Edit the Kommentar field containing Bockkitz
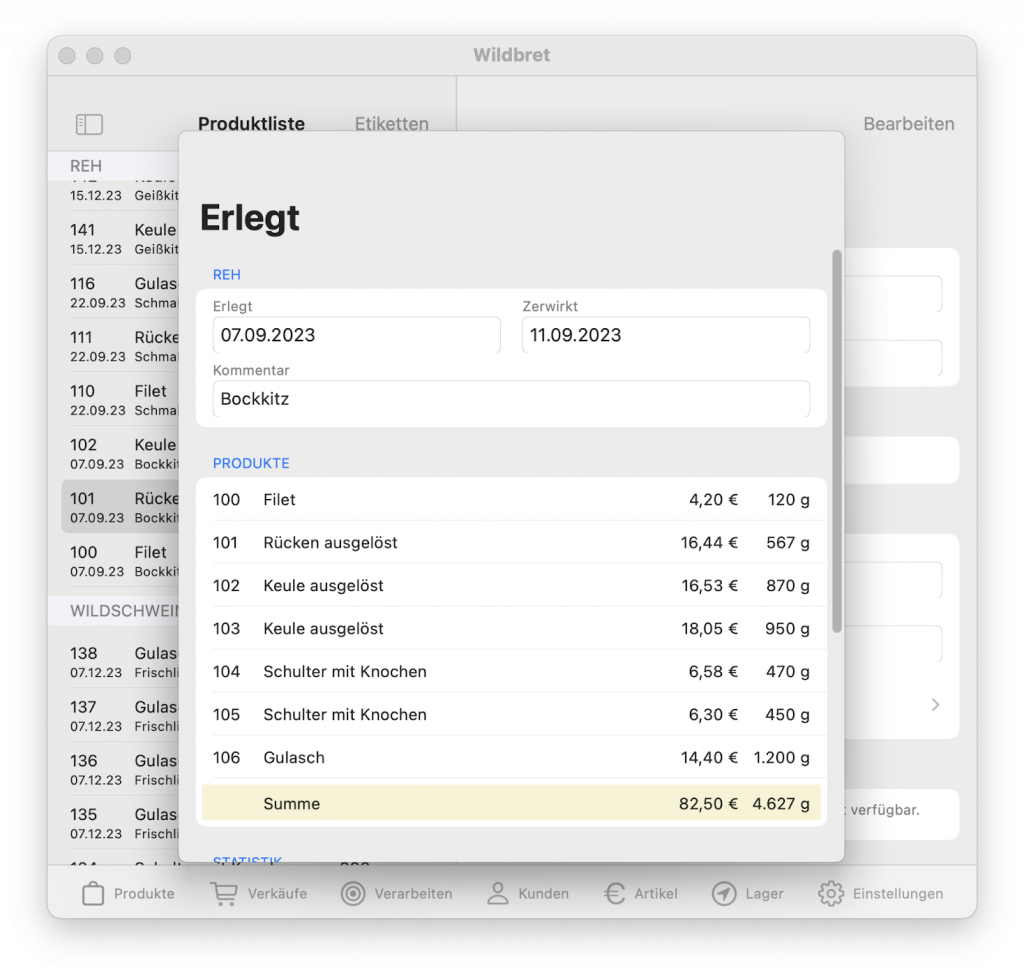Image resolution: width=1024 pixels, height=977 pixels. 510,399
